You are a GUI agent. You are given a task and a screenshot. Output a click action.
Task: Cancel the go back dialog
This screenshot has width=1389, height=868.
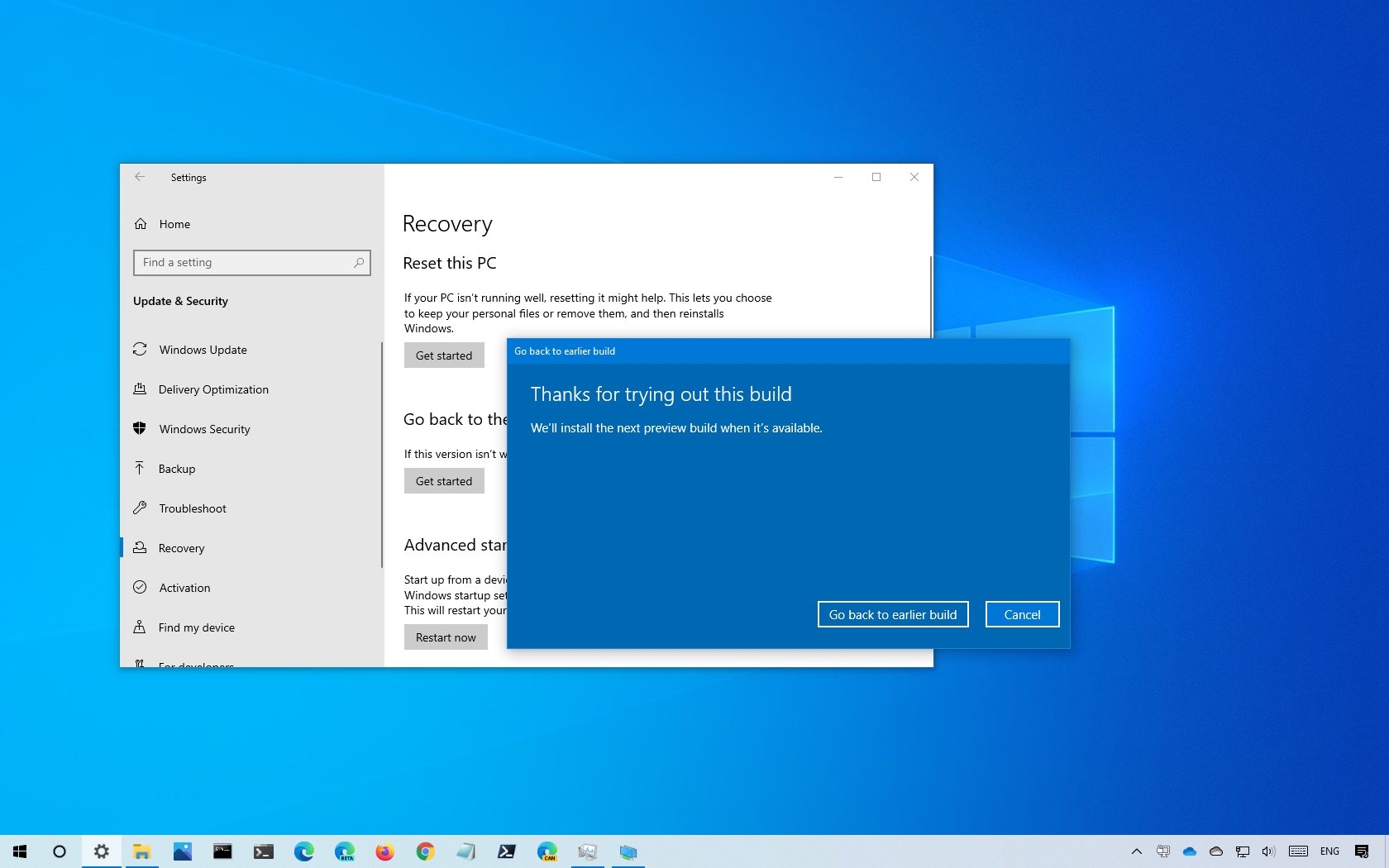click(1022, 614)
